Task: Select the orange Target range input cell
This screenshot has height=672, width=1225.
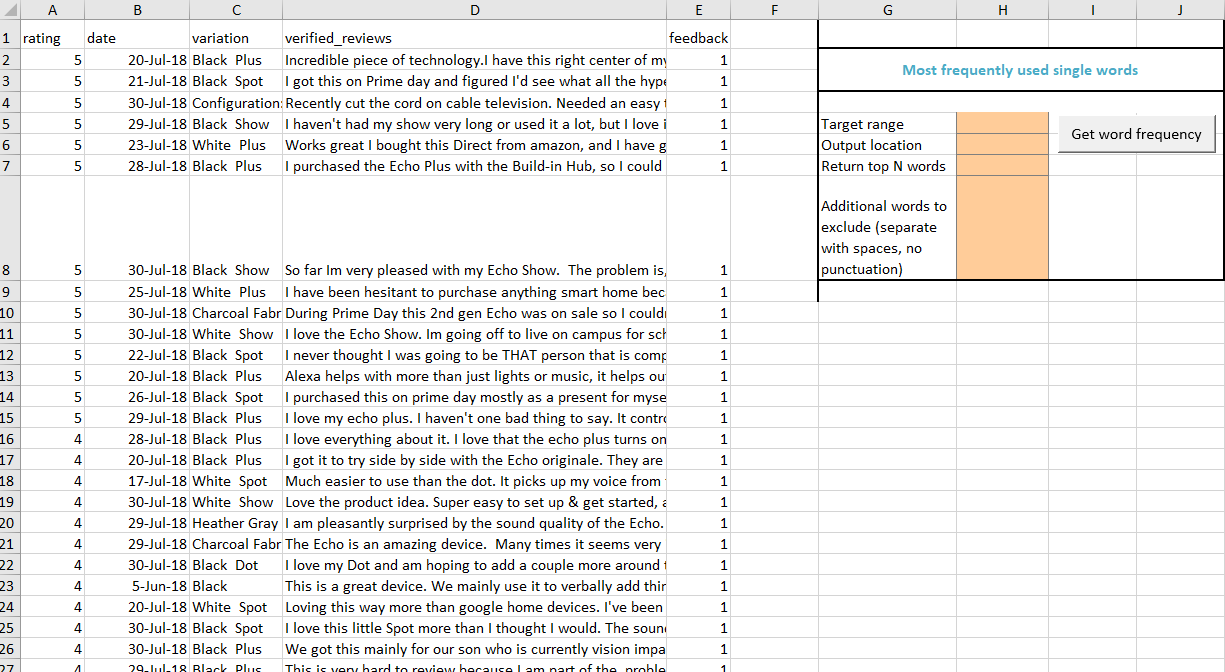Action: (x=1002, y=124)
